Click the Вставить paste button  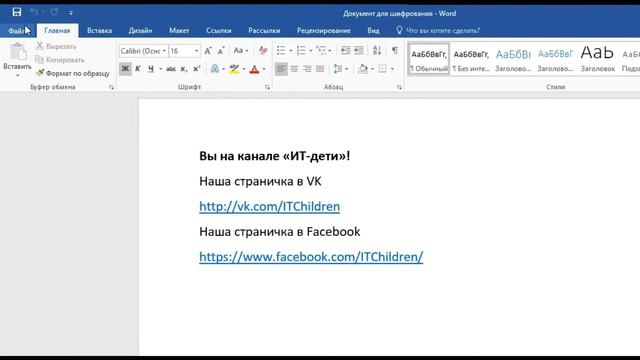click(17, 60)
